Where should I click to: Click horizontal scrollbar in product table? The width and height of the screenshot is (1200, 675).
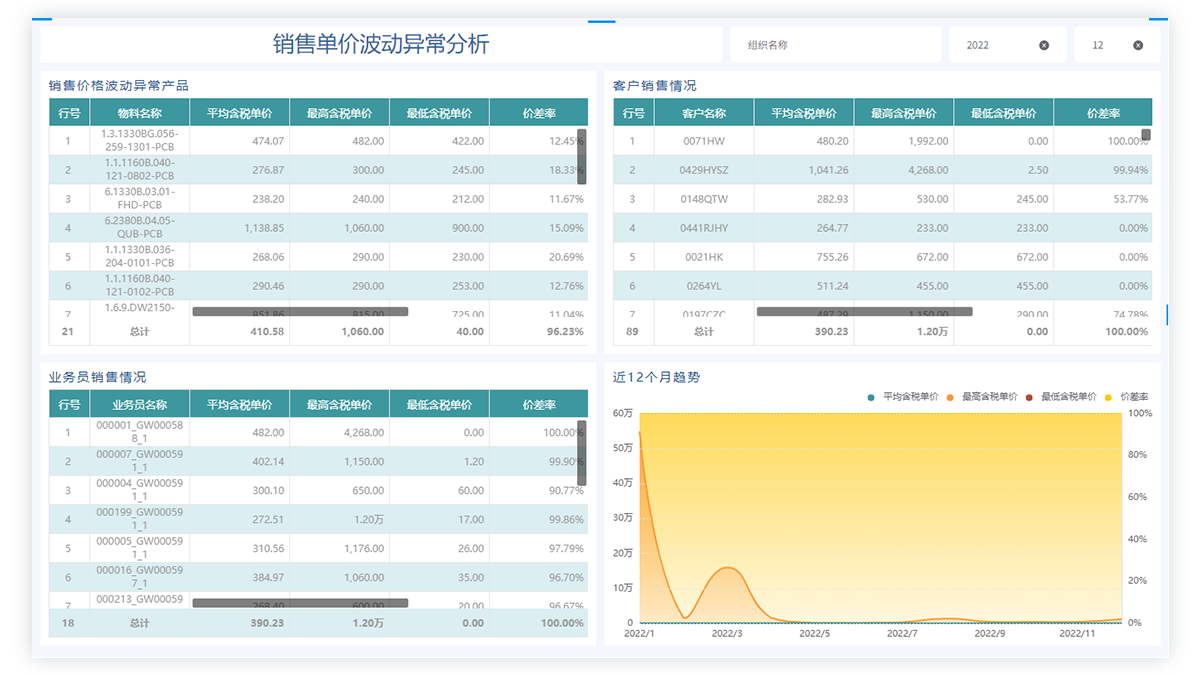300,312
